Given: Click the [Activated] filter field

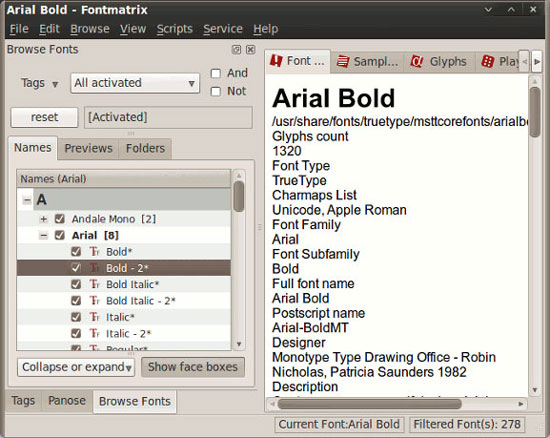Looking at the screenshot, I should pyautogui.click(x=168, y=117).
